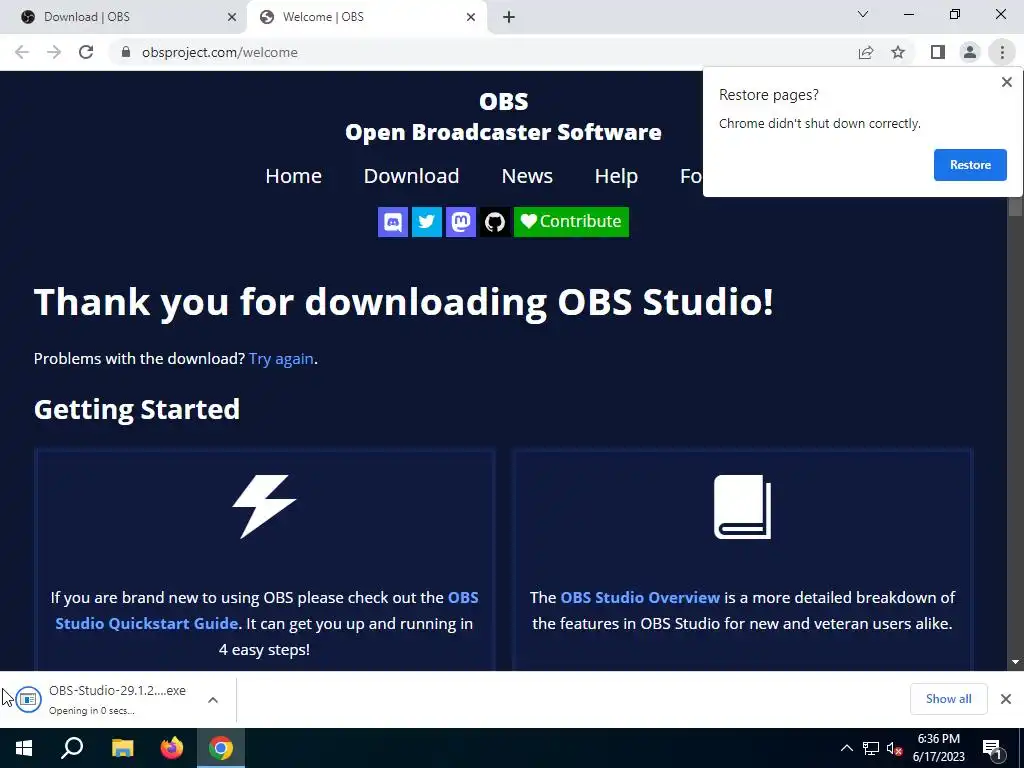The image size is (1024, 768).
Task: Select the Welcome | OBS tab
Action: click(x=366, y=17)
